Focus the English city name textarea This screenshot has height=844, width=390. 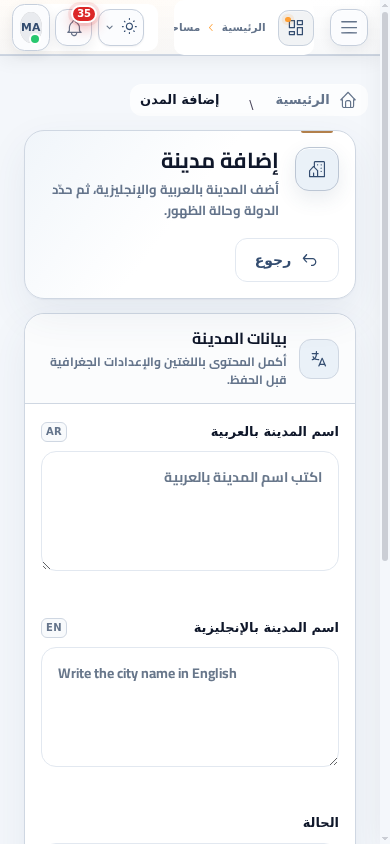click(x=190, y=707)
